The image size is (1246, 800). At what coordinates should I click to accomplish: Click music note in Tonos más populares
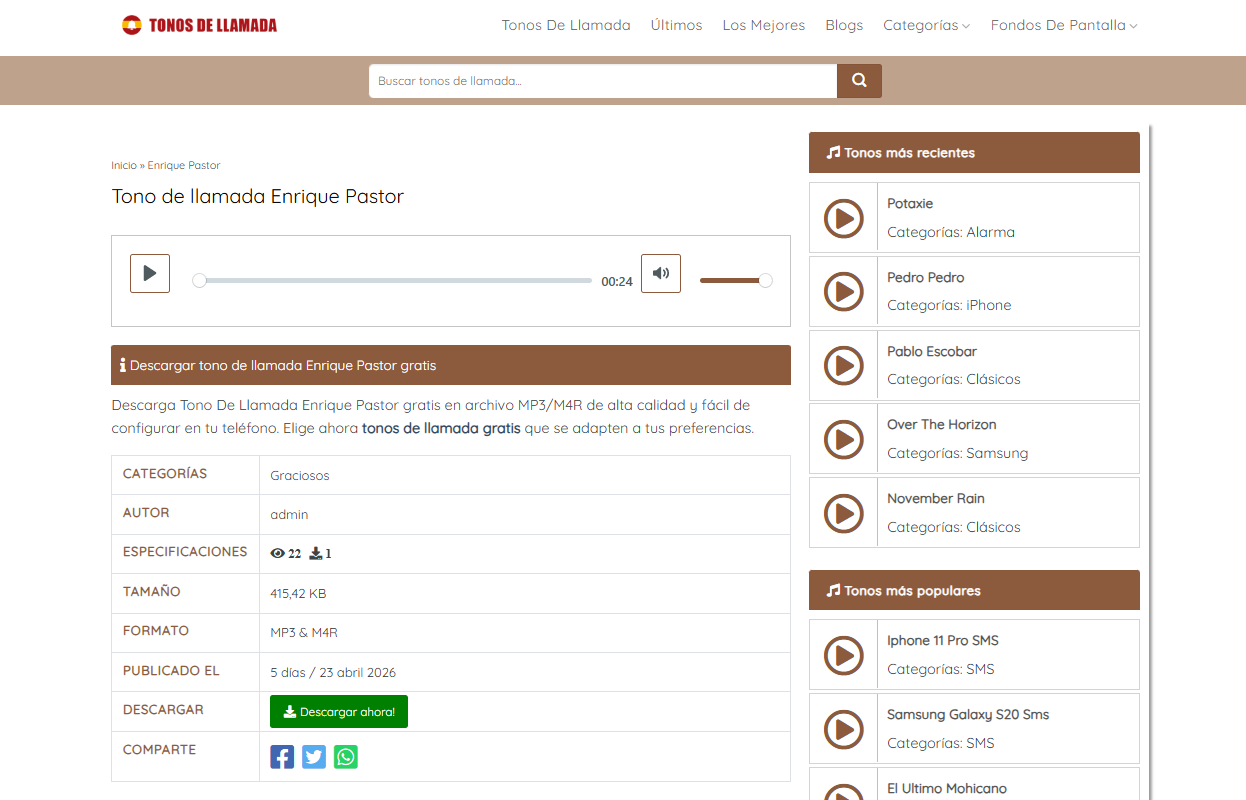click(833, 591)
